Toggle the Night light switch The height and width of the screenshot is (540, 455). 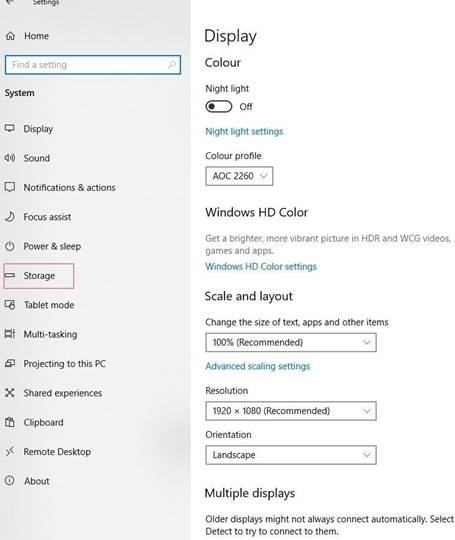[219, 106]
